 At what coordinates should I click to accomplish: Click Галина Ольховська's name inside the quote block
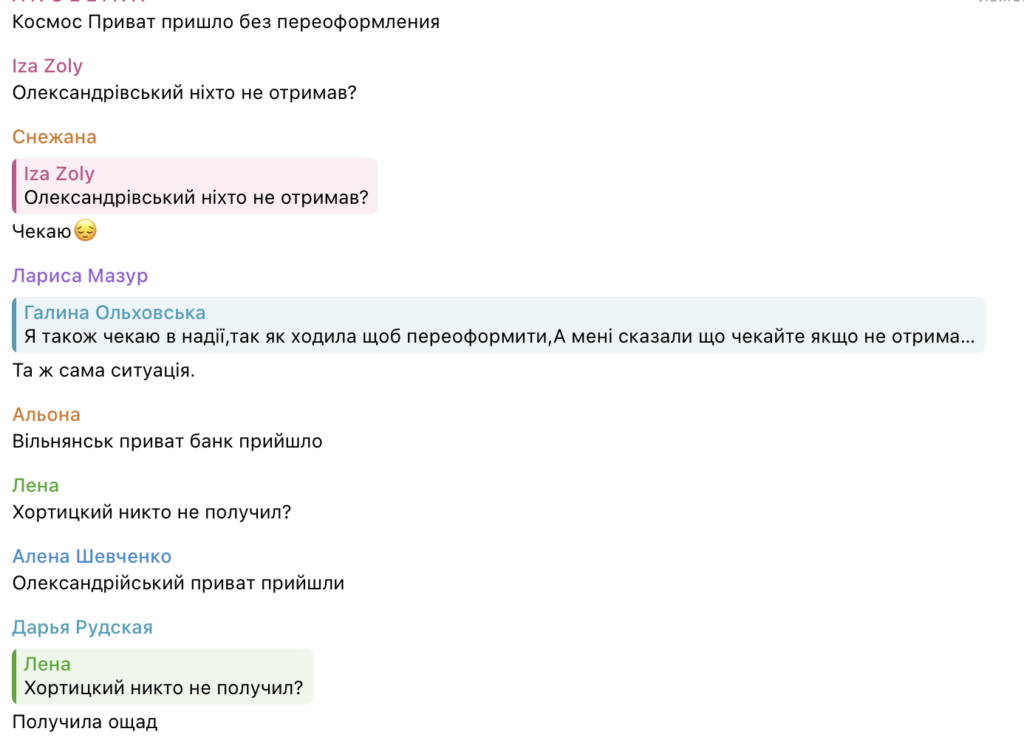[115, 313]
